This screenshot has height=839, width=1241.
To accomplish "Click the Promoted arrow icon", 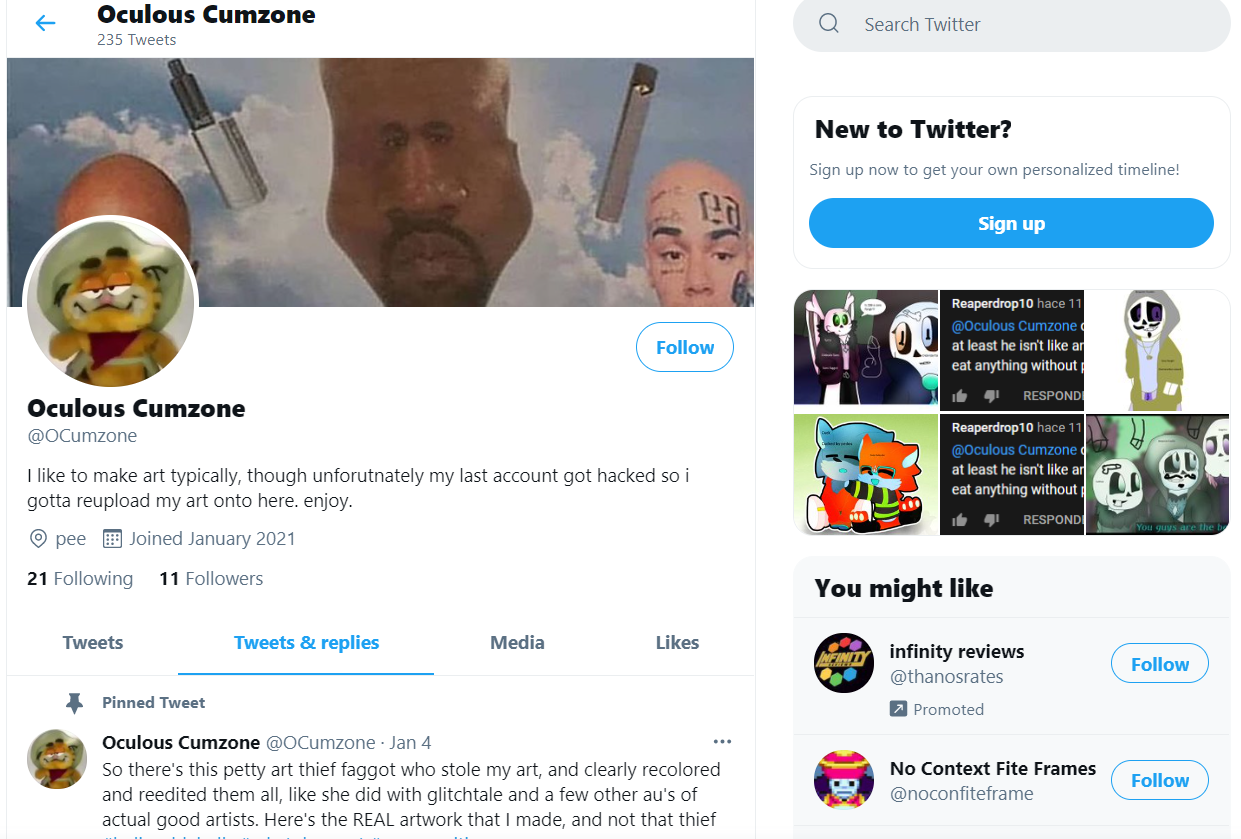I will (x=898, y=709).
